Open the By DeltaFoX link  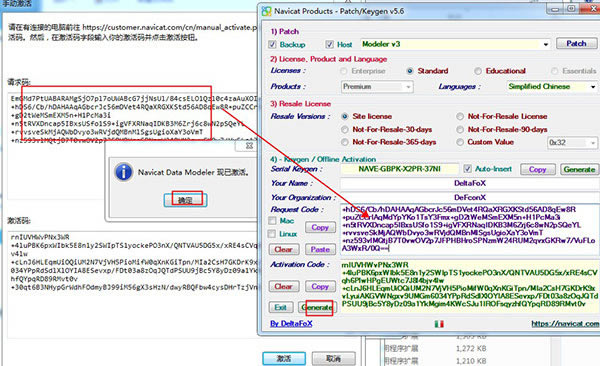[291, 324]
